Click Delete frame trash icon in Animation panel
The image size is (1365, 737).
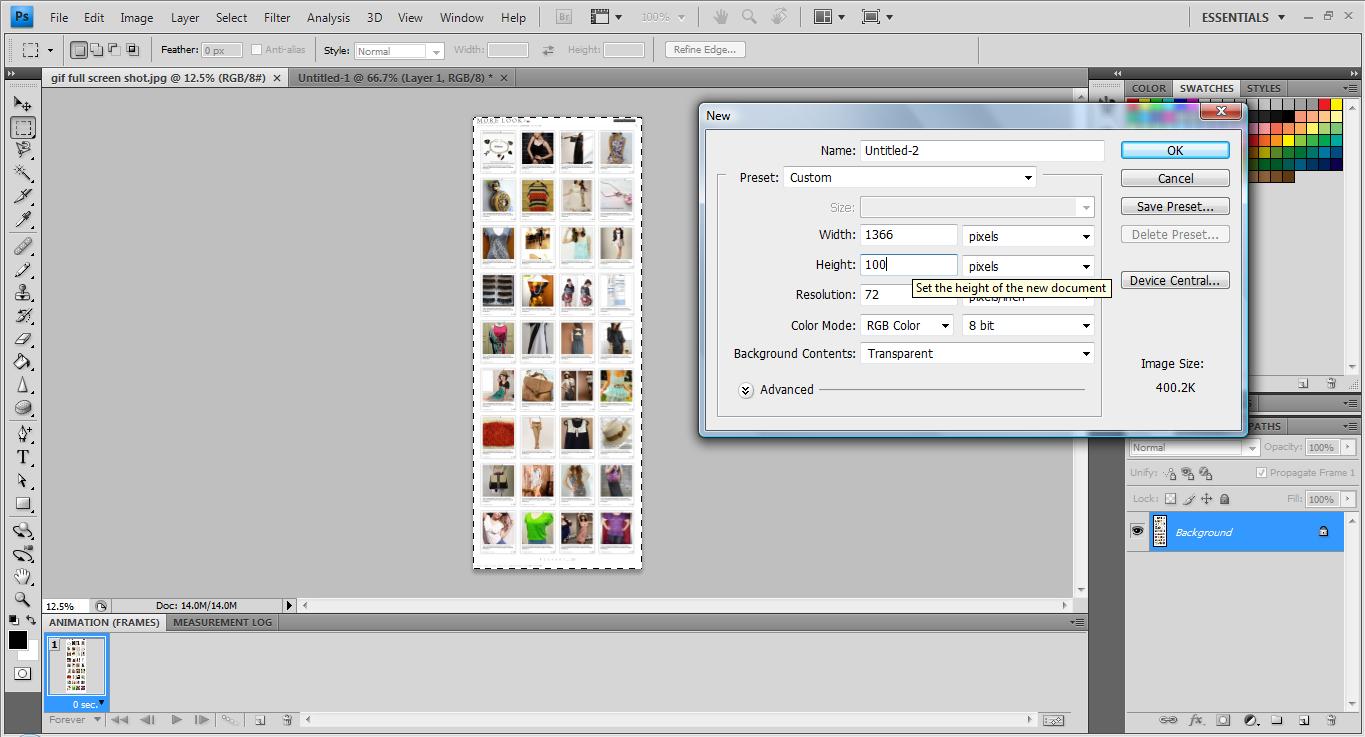(287, 720)
